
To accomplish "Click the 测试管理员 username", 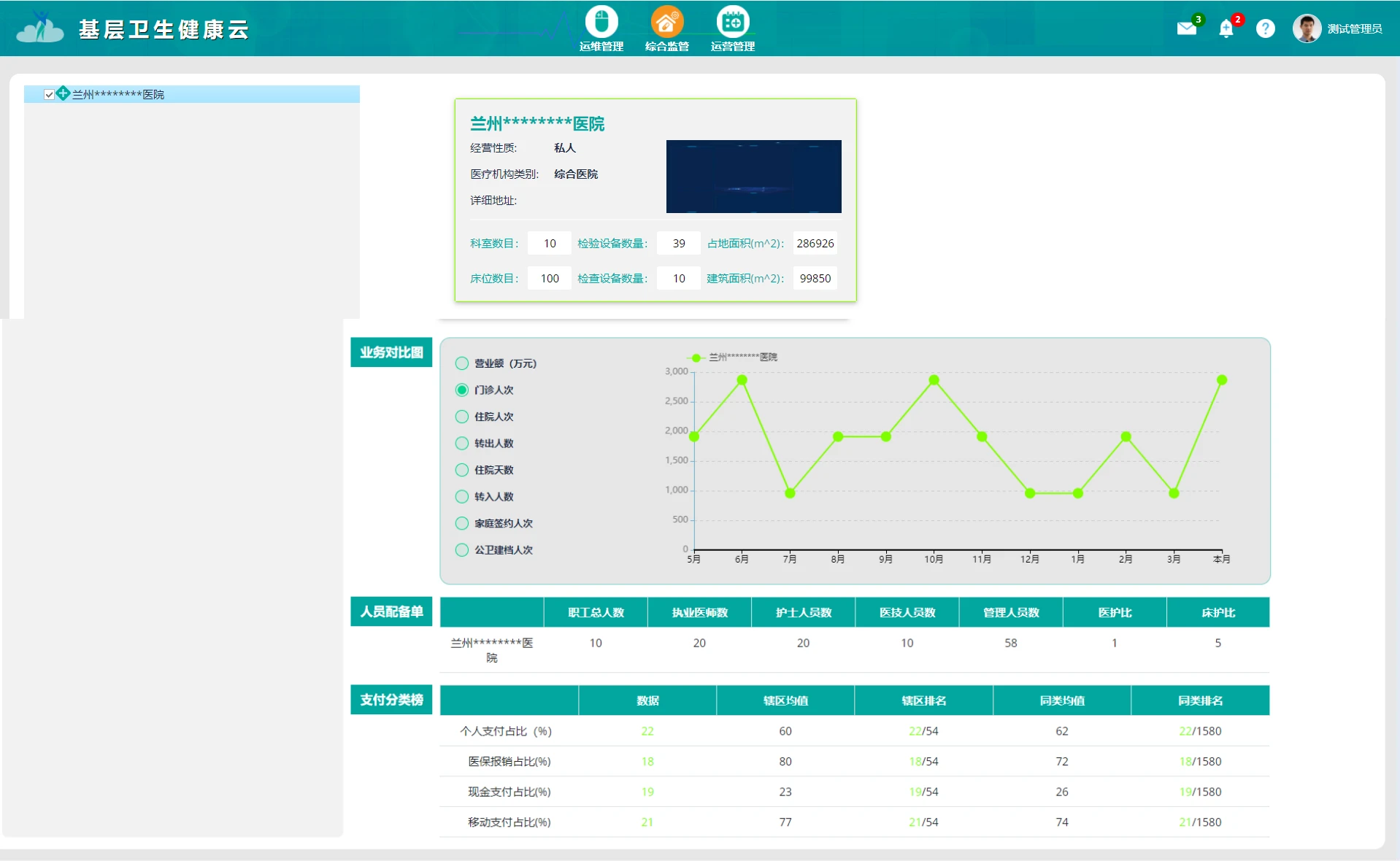I will (1355, 28).
